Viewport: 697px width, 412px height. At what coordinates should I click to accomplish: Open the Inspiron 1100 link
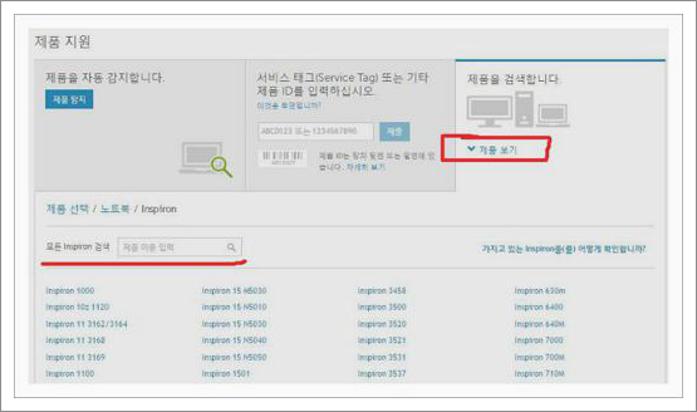(70, 374)
